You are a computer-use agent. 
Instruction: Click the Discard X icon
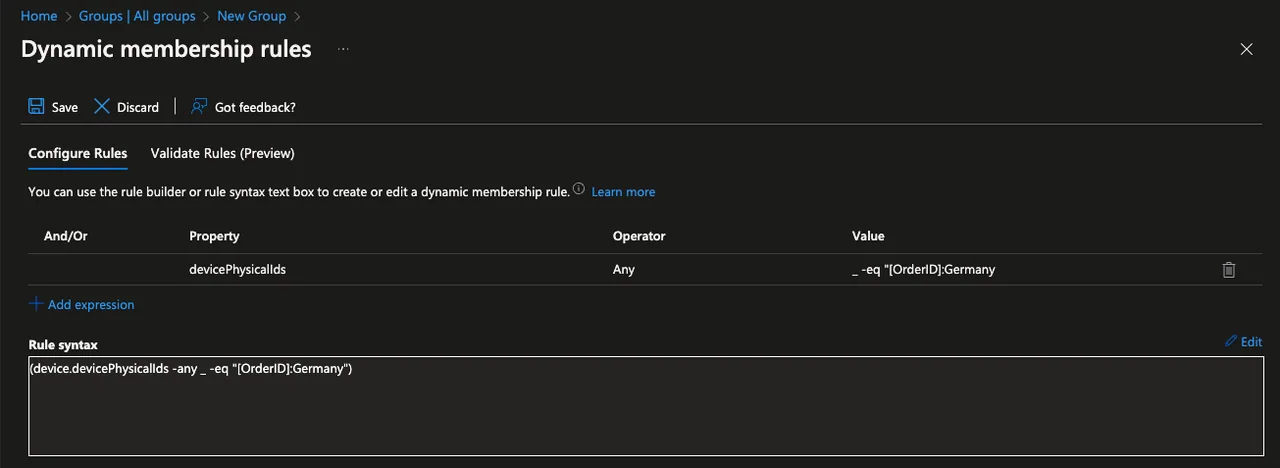(x=101, y=107)
